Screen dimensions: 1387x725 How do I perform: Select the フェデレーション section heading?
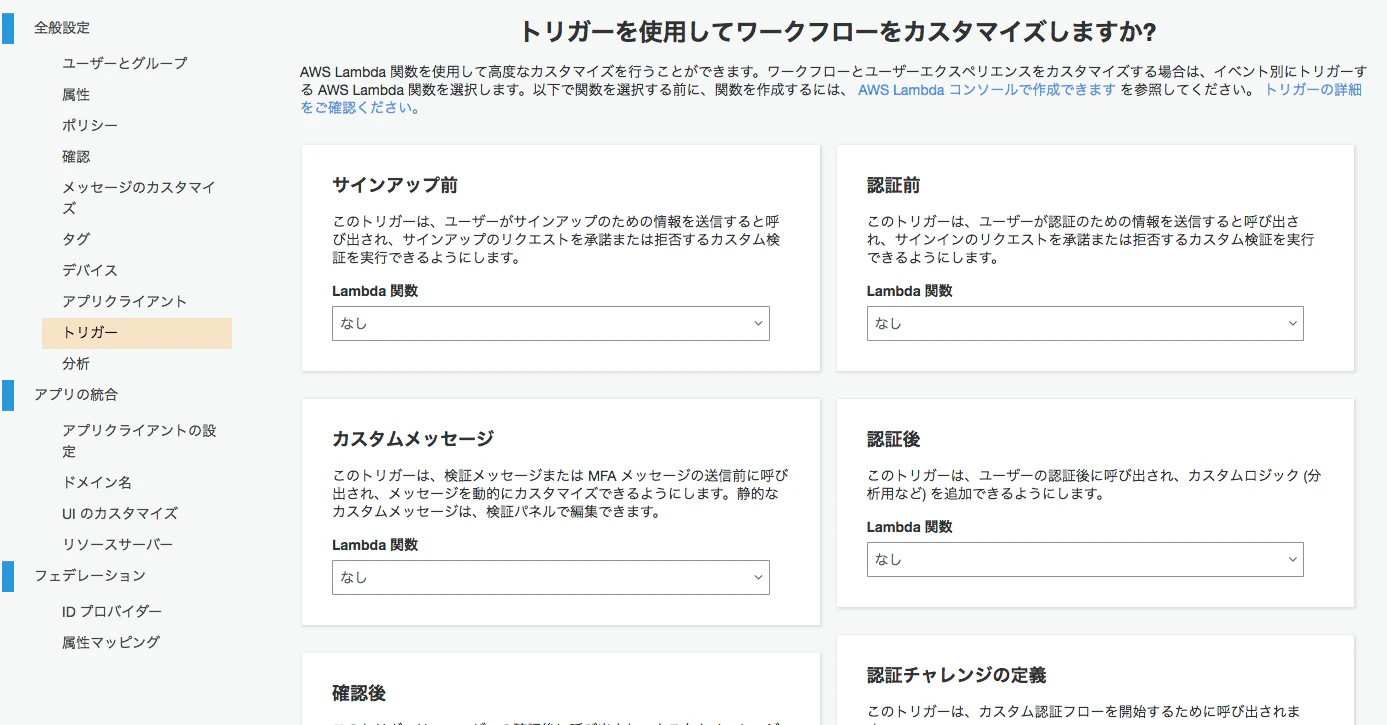click(90, 575)
